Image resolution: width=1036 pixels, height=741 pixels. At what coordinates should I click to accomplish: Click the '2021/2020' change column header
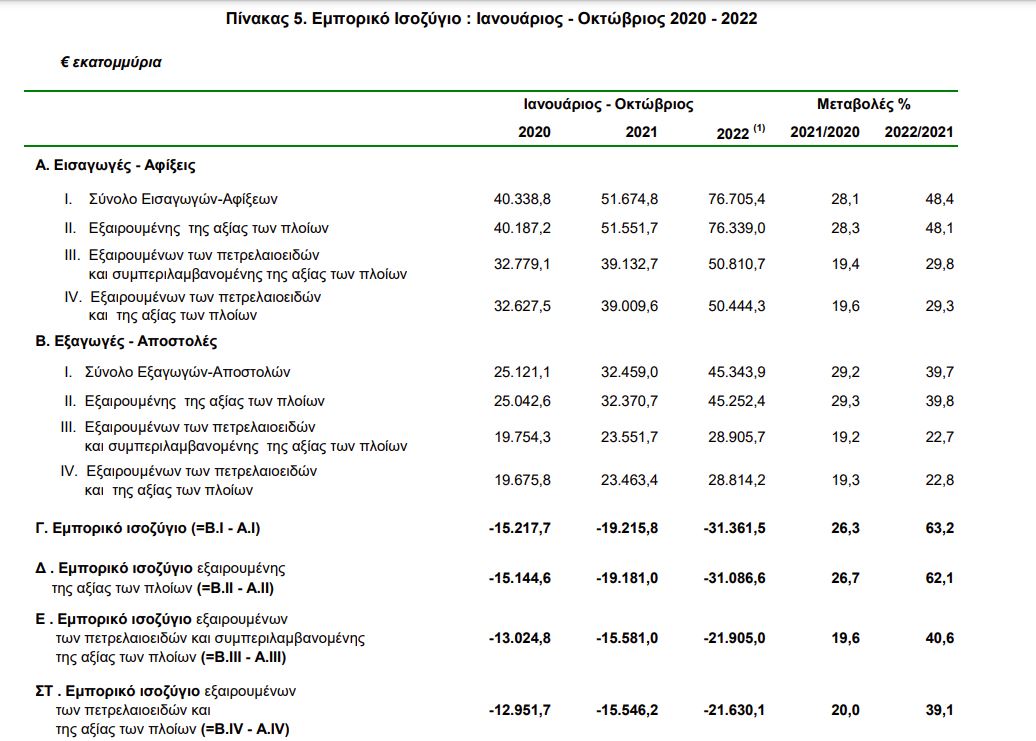point(825,132)
